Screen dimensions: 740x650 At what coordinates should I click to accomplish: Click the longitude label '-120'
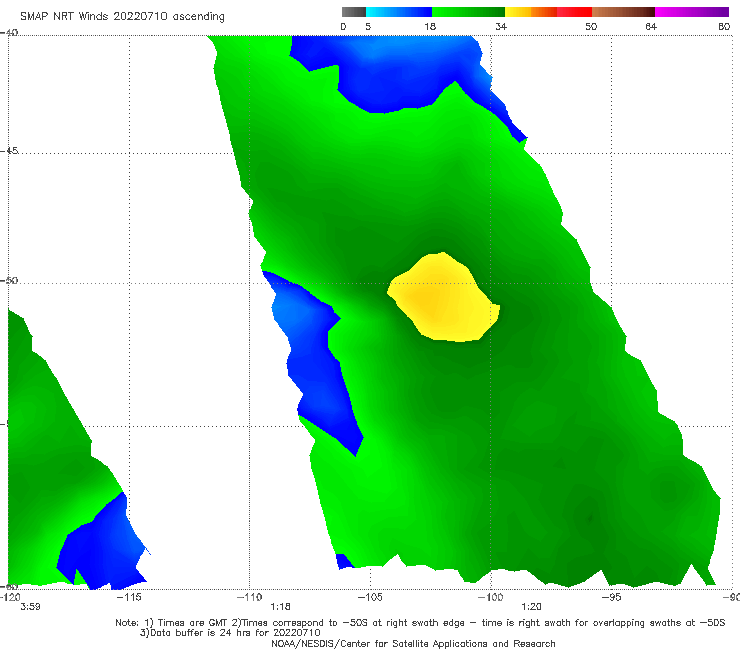pyautogui.click(x=10, y=597)
